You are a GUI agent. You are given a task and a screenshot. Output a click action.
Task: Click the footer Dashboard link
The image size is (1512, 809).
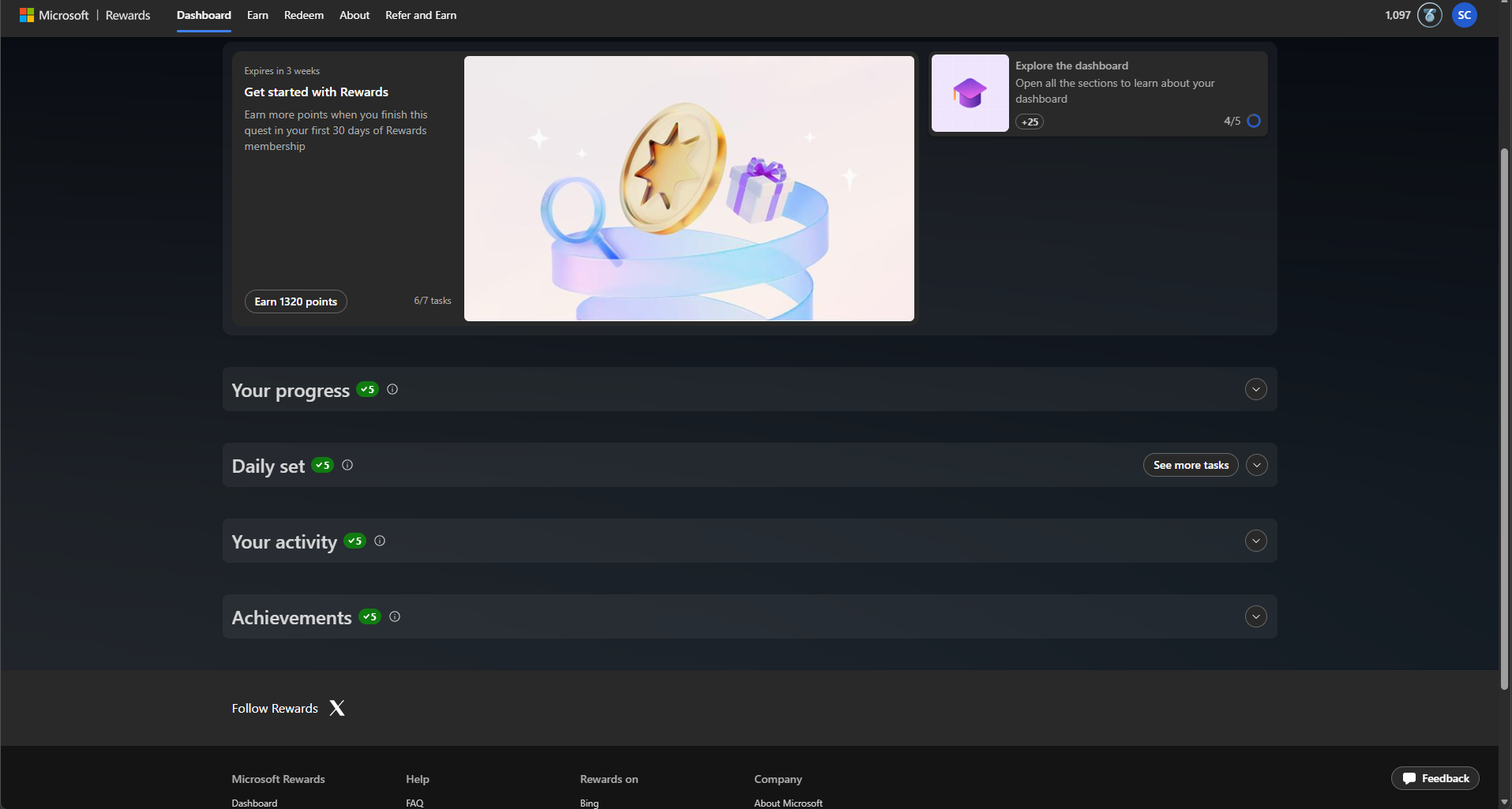tap(254, 803)
